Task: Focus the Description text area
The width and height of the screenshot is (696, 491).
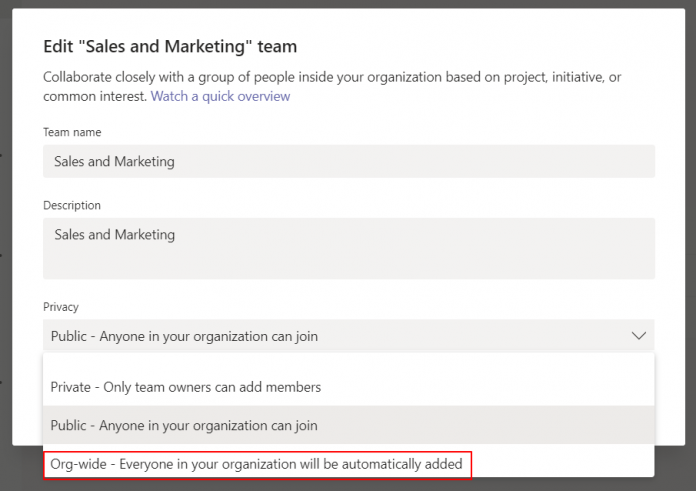Action: click(349, 248)
